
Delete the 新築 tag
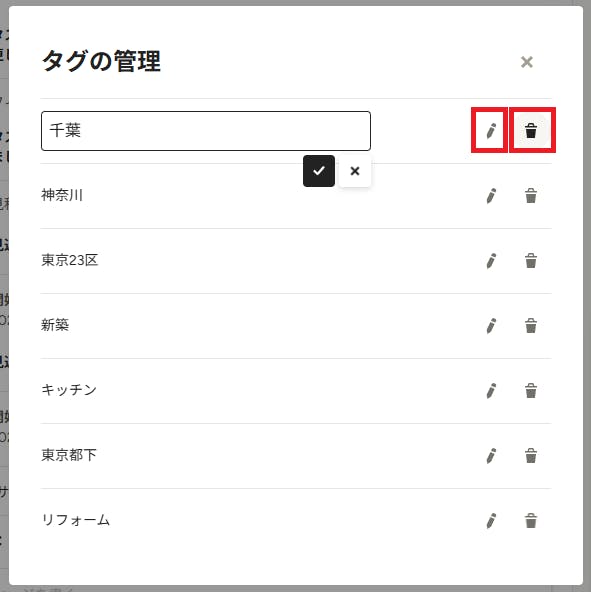pos(531,325)
